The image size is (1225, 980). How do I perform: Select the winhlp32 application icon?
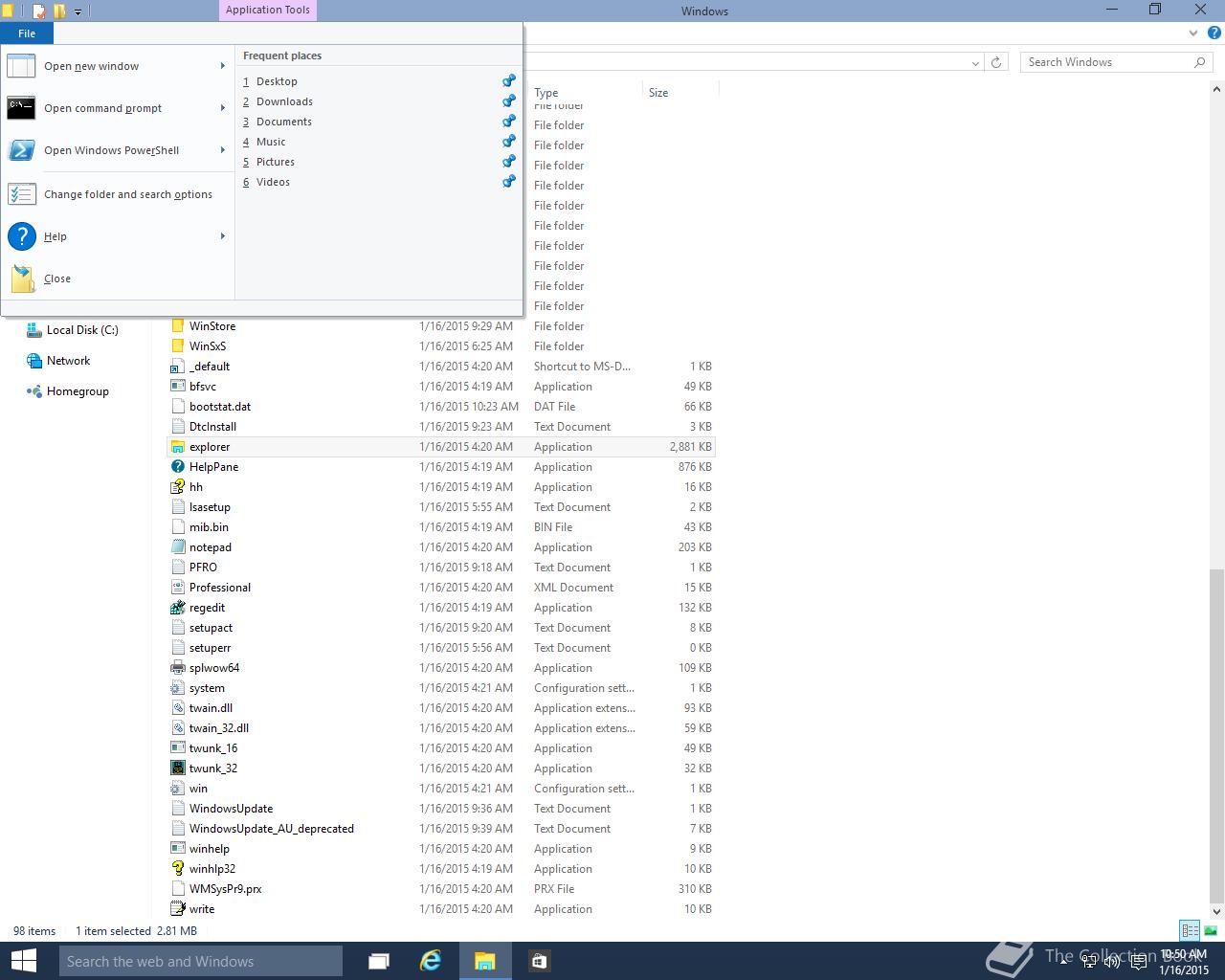point(177,869)
